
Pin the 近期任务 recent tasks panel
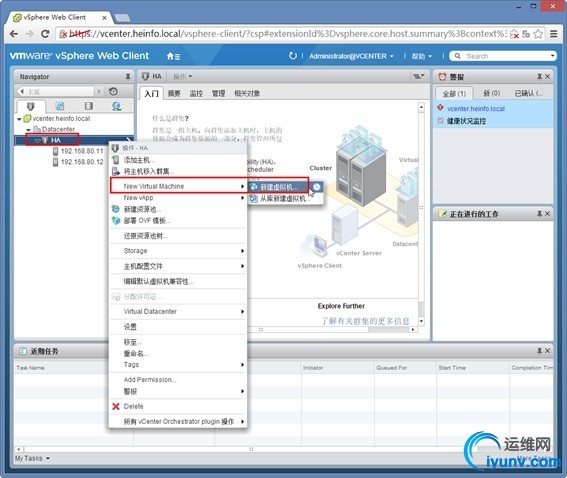coord(539,351)
